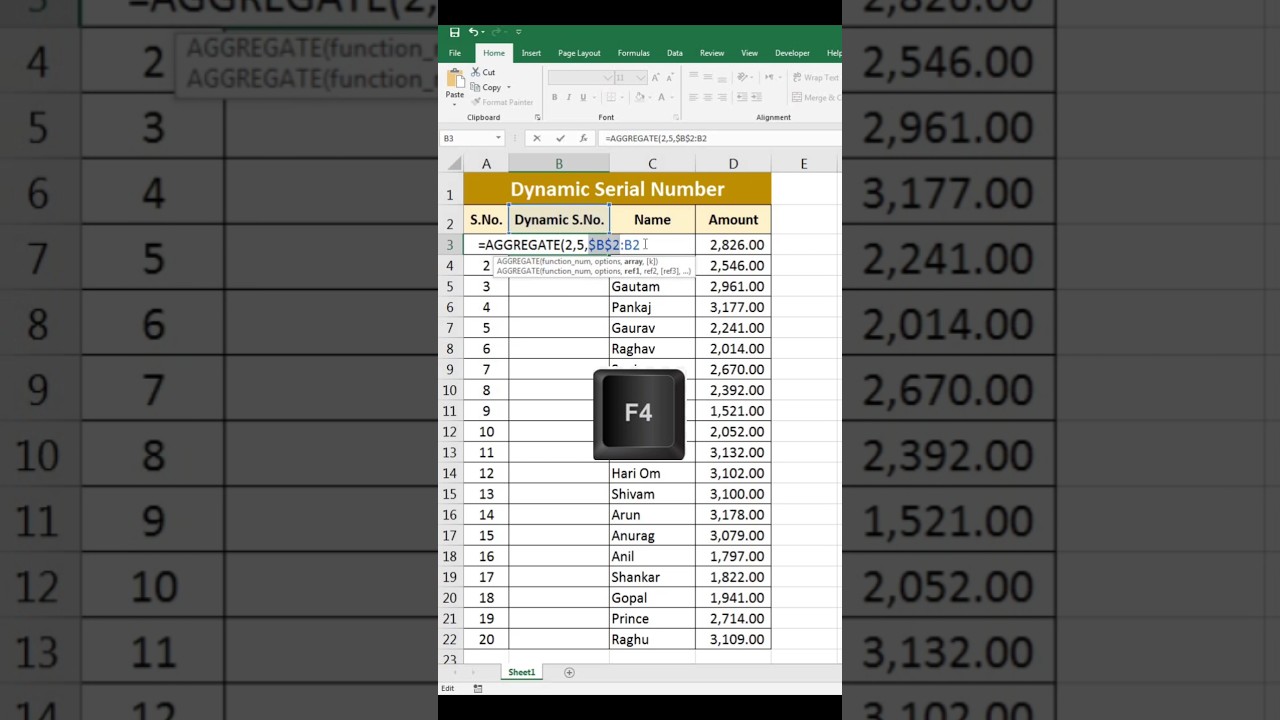Image resolution: width=1280 pixels, height=720 pixels.
Task: Select column D header
Action: pos(733,164)
